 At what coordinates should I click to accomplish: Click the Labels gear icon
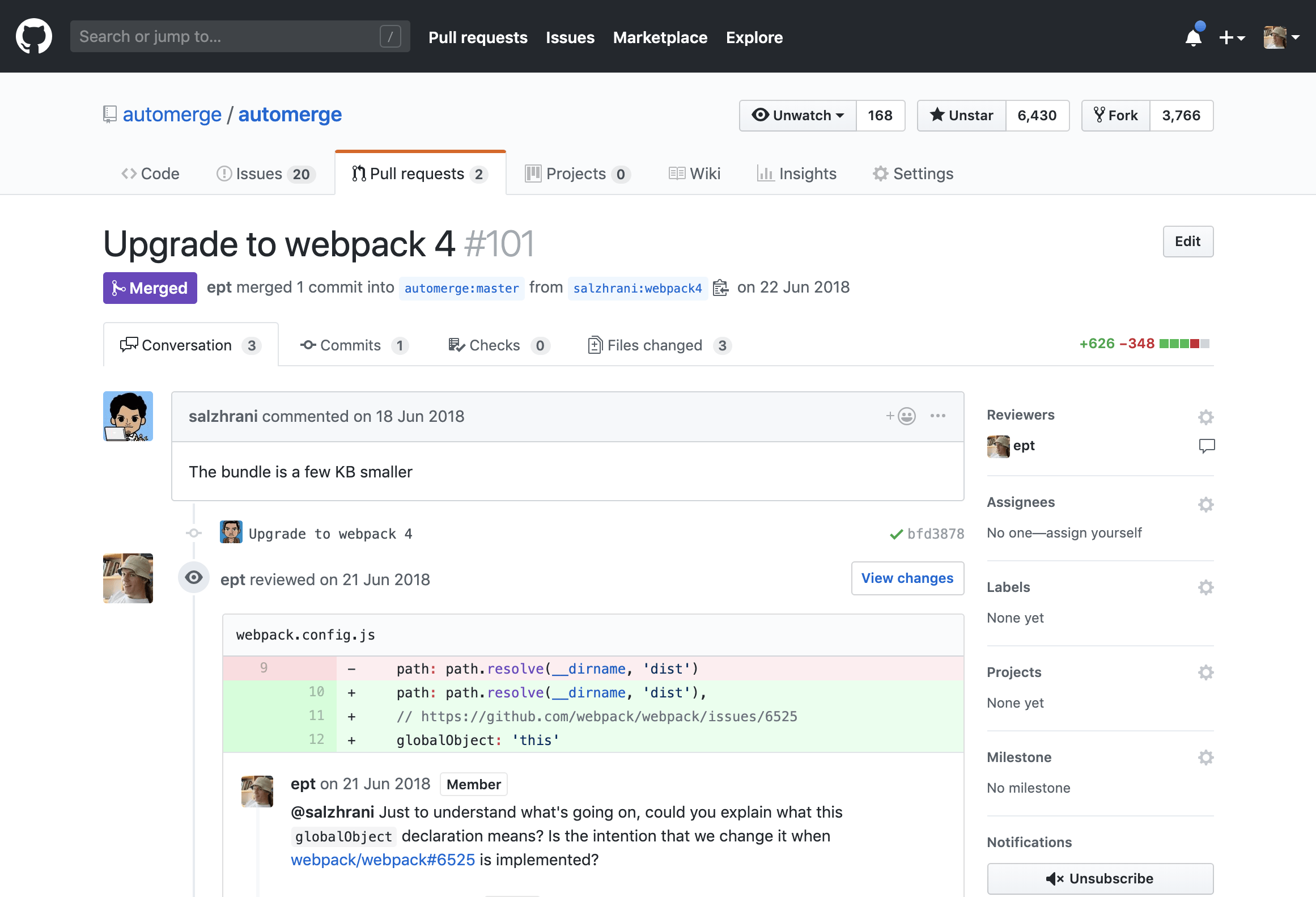1205,587
